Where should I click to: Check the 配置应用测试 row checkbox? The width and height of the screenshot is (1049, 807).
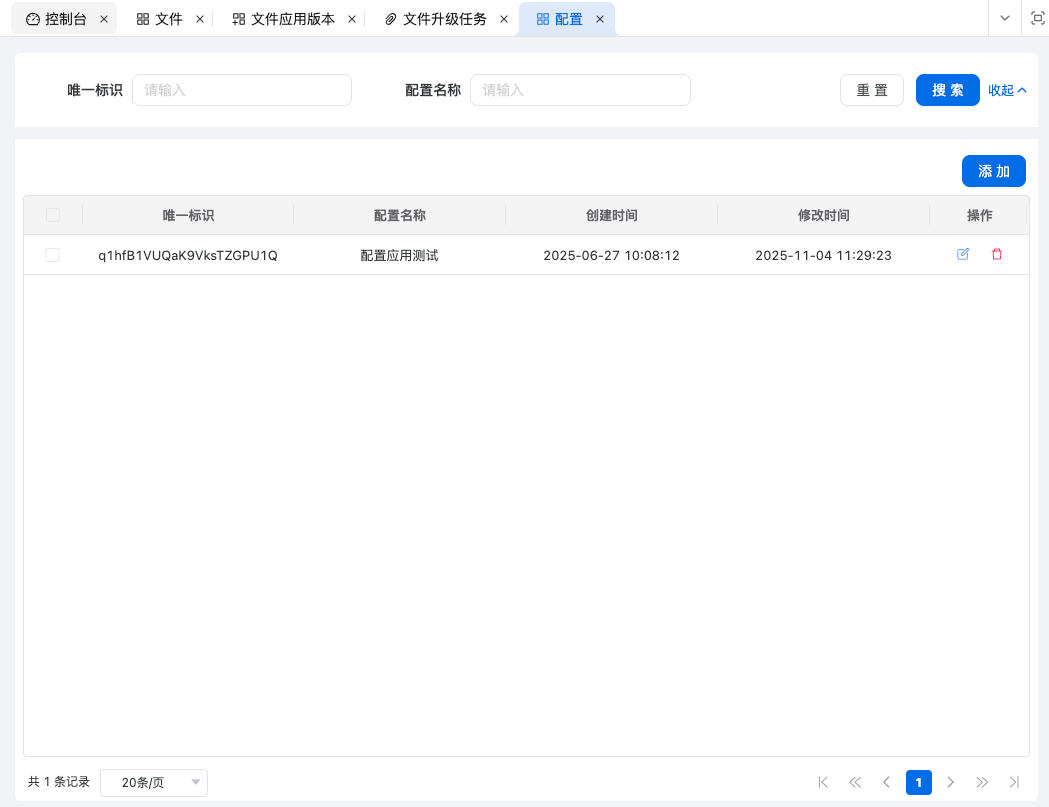53,255
